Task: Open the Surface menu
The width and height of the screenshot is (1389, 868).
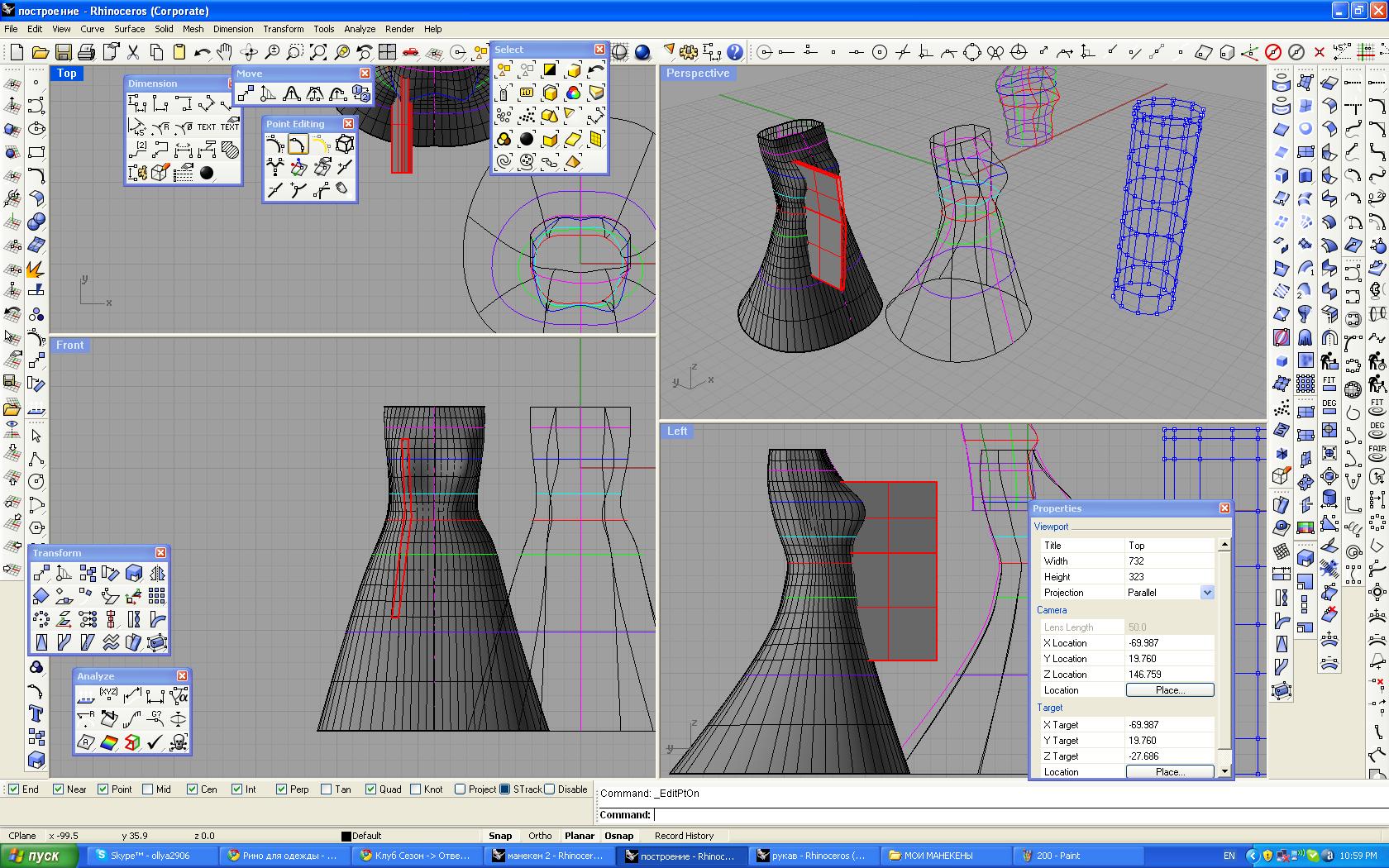Action: click(129, 29)
